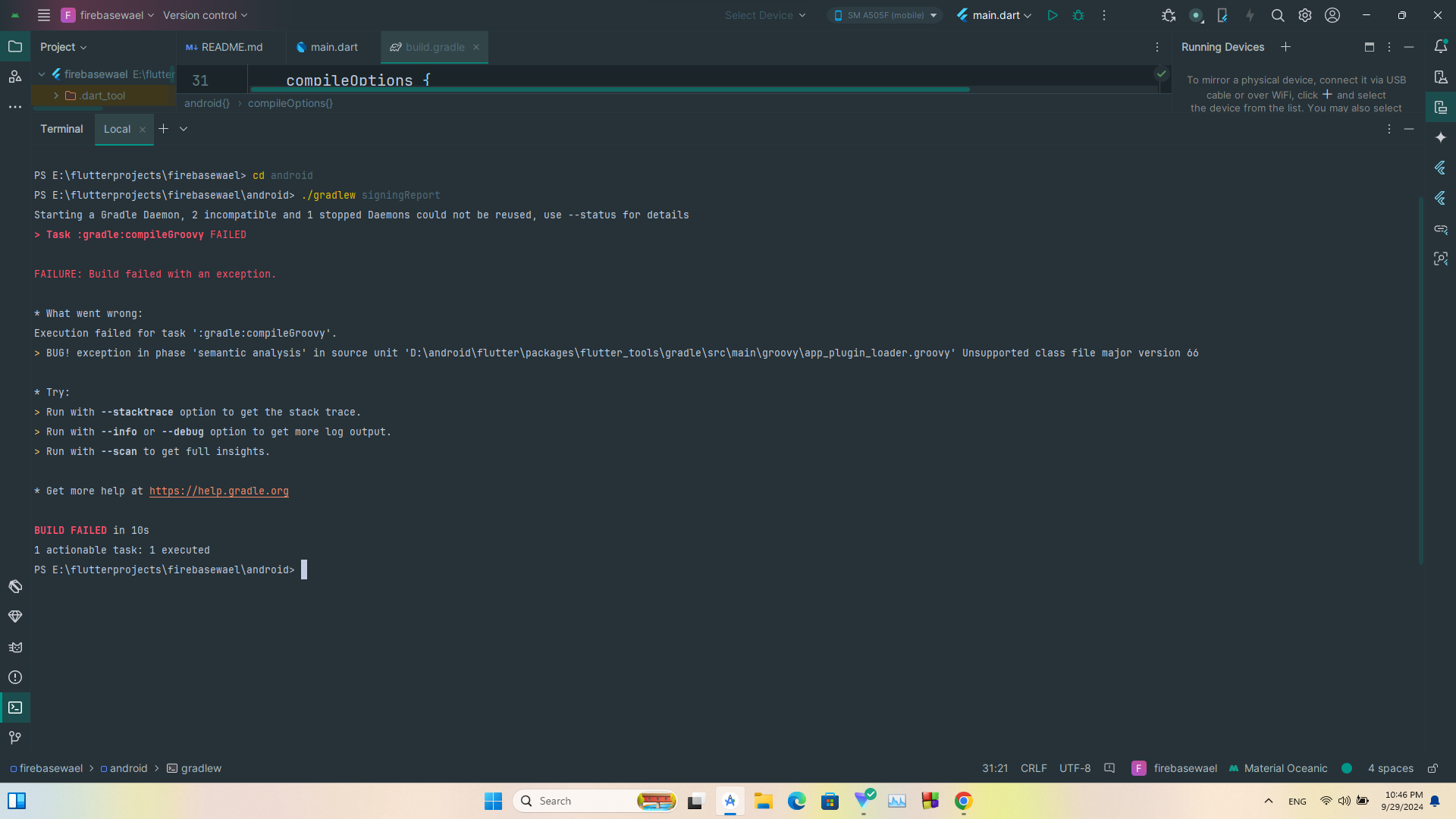Image resolution: width=1456 pixels, height=819 pixels.
Task: Click the Debug bug icon in toolbar
Action: (x=1078, y=15)
